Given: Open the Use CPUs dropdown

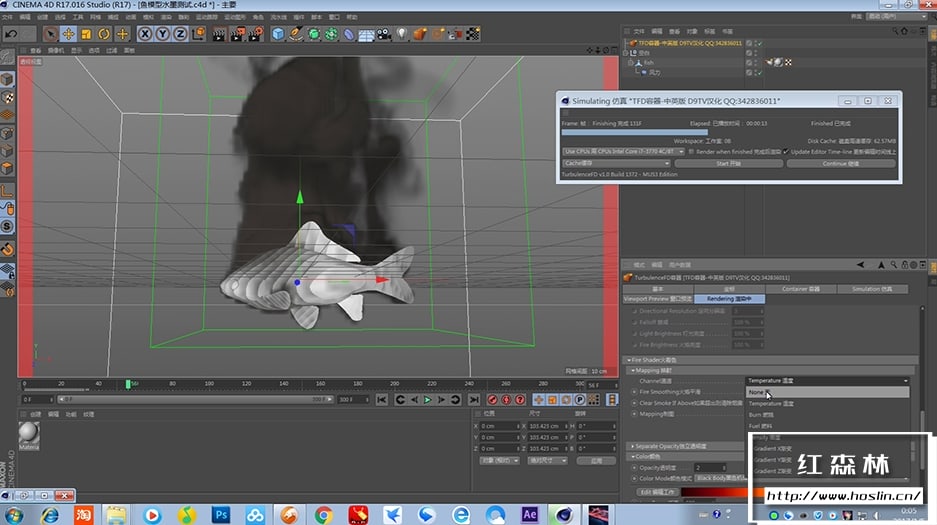Looking at the screenshot, I should click(x=623, y=152).
